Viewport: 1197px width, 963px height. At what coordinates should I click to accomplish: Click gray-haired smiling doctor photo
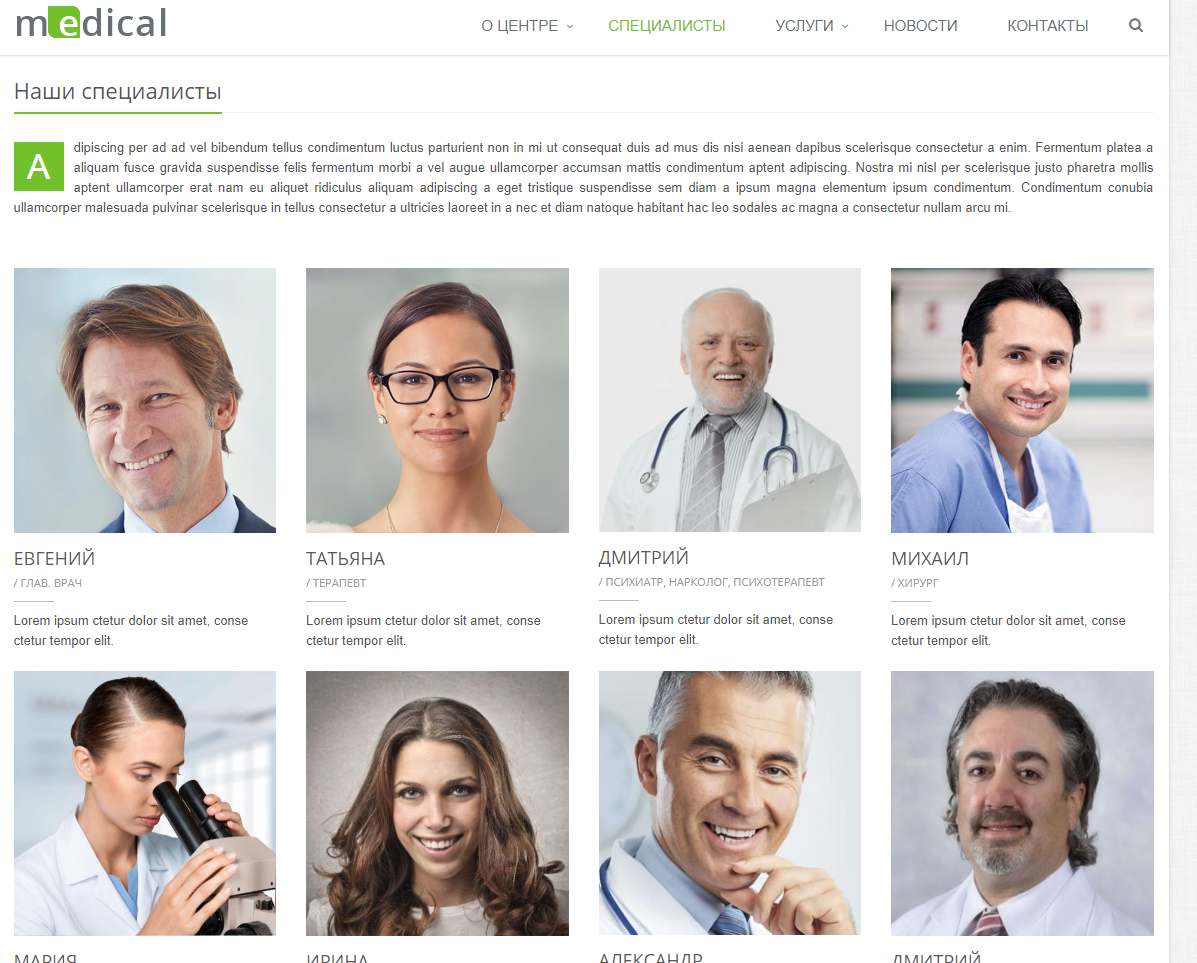(x=730, y=803)
